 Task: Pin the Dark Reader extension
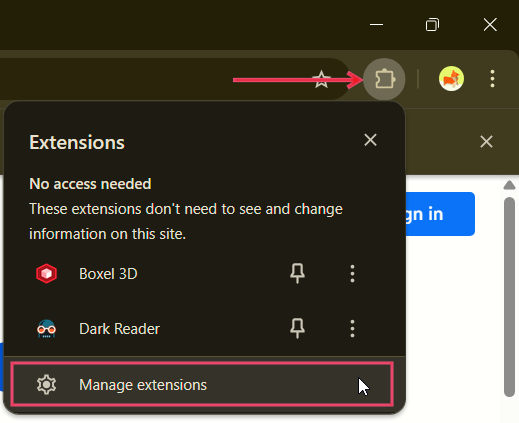297,328
